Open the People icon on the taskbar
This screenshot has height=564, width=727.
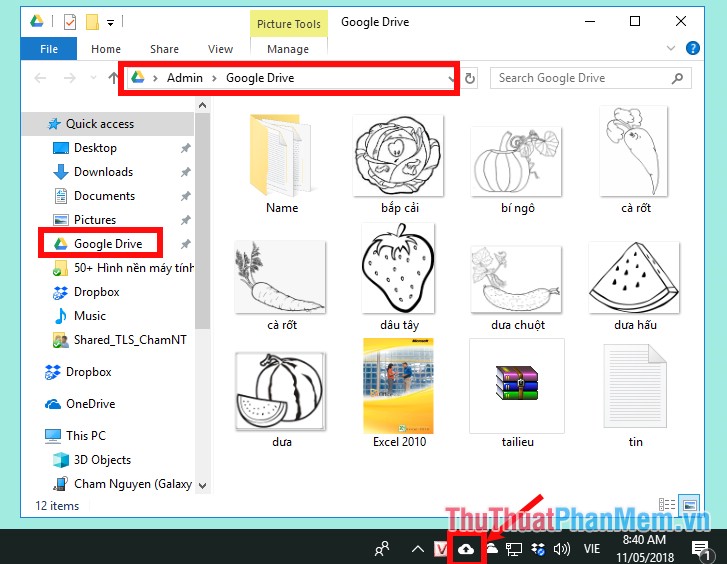[x=382, y=549]
